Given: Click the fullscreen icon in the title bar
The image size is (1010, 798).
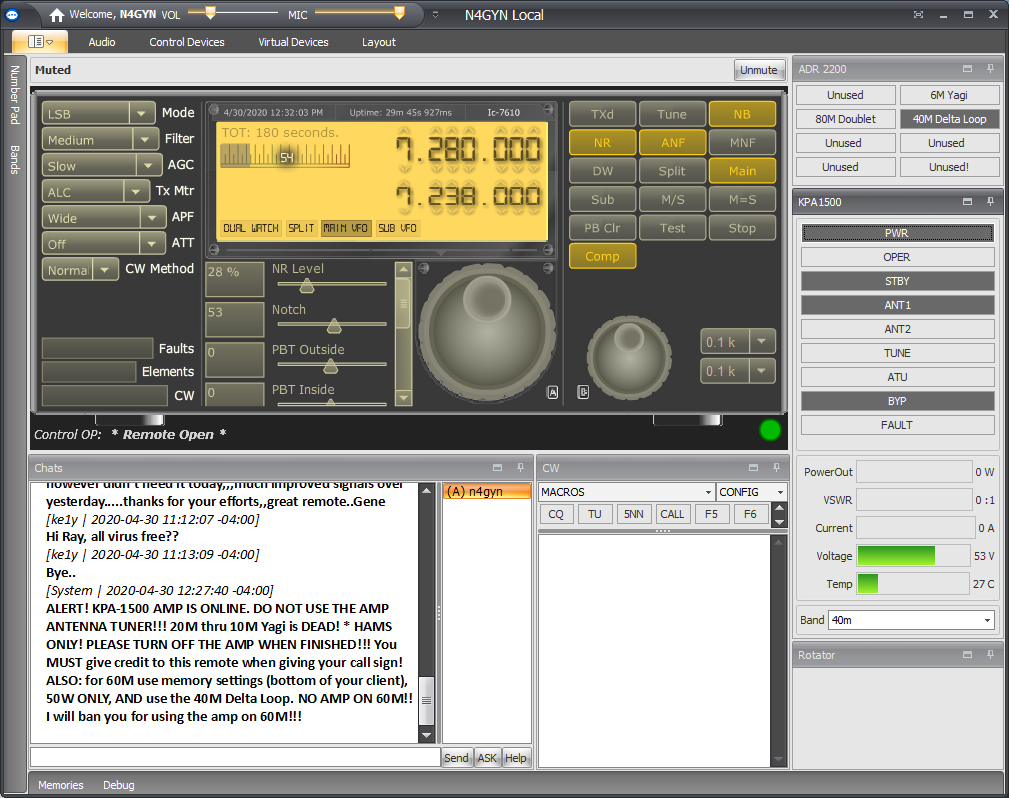Looking at the screenshot, I should (x=919, y=15).
